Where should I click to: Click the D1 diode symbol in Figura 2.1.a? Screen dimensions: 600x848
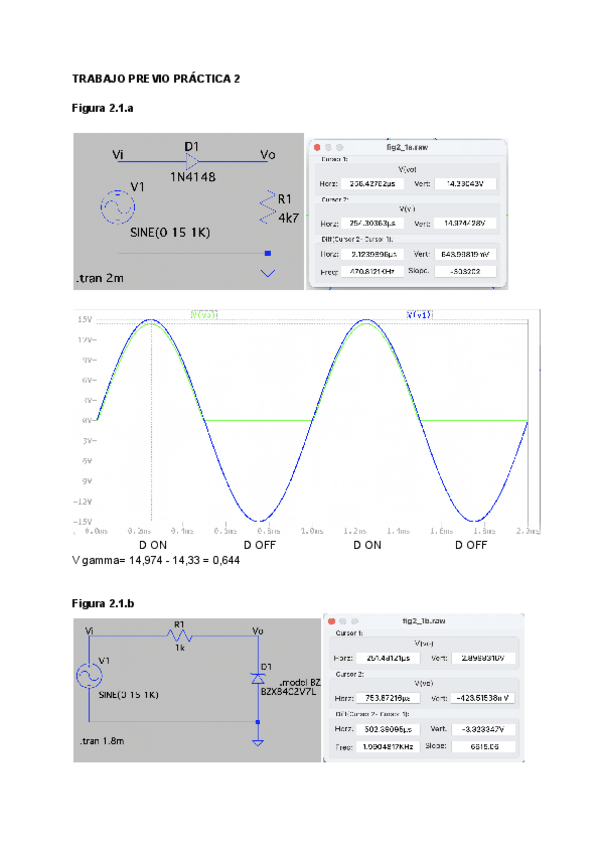[192, 161]
